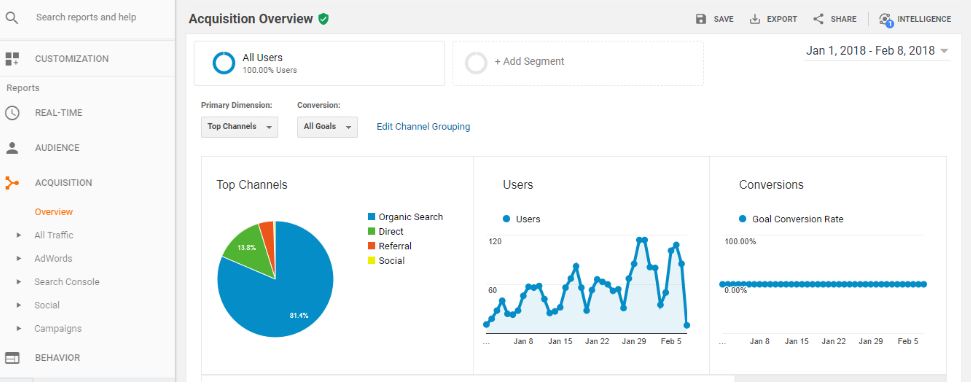The height and width of the screenshot is (384, 971).
Task: Click the Acquisition Overview title
Action: [x=251, y=19]
